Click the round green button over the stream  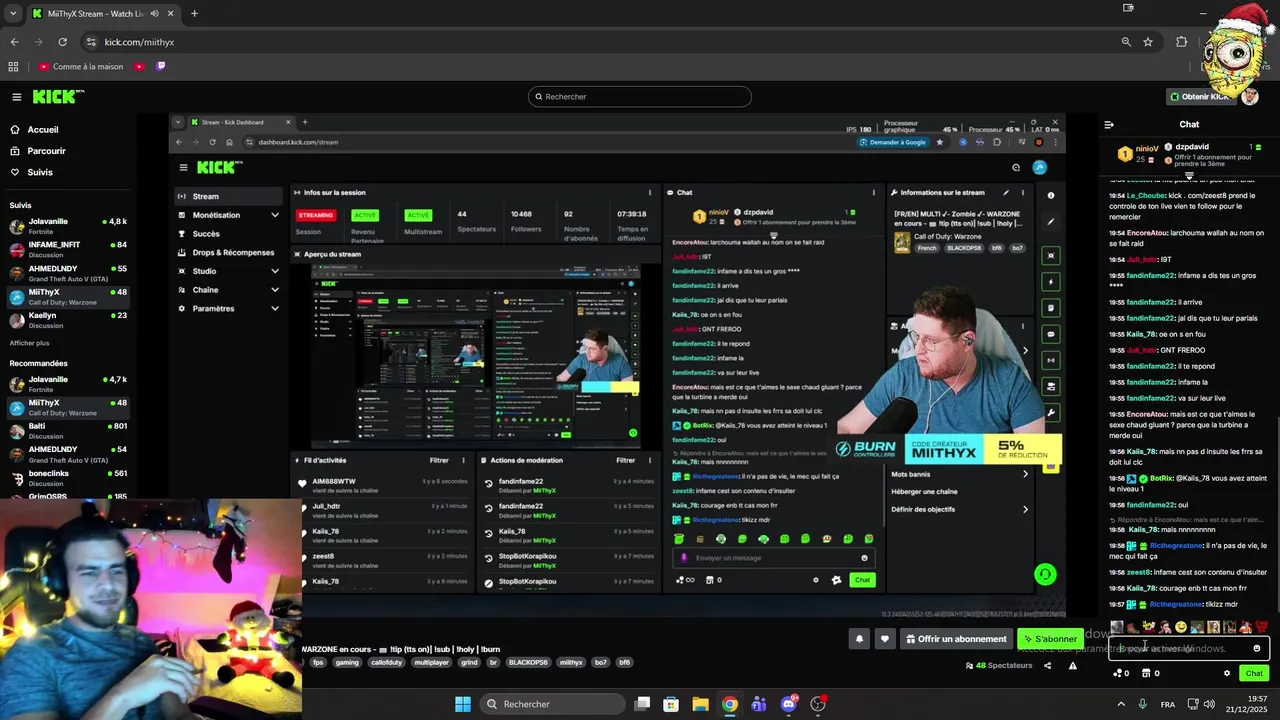(1044, 574)
